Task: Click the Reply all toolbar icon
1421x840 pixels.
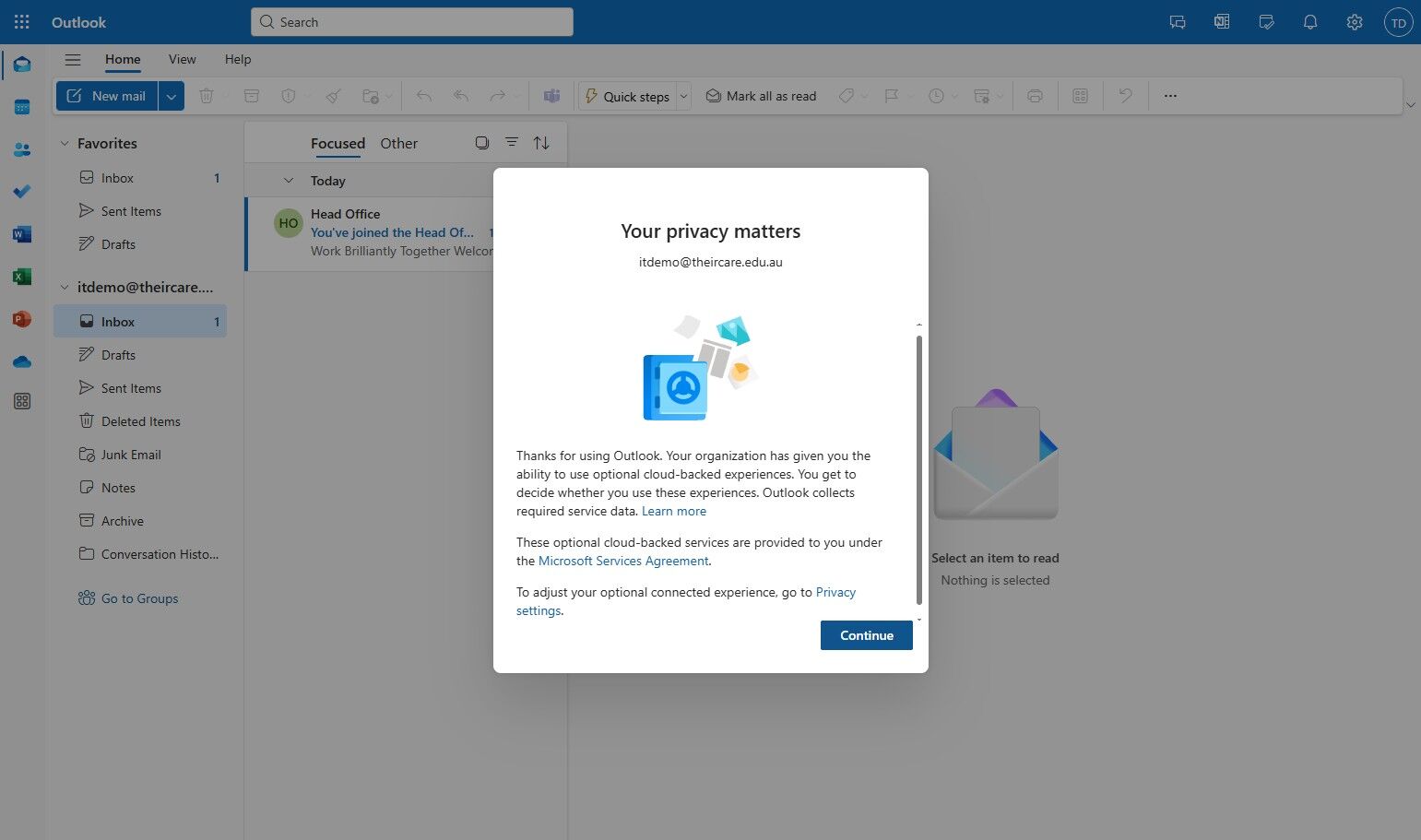Action: pyautogui.click(x=461, y=96)
